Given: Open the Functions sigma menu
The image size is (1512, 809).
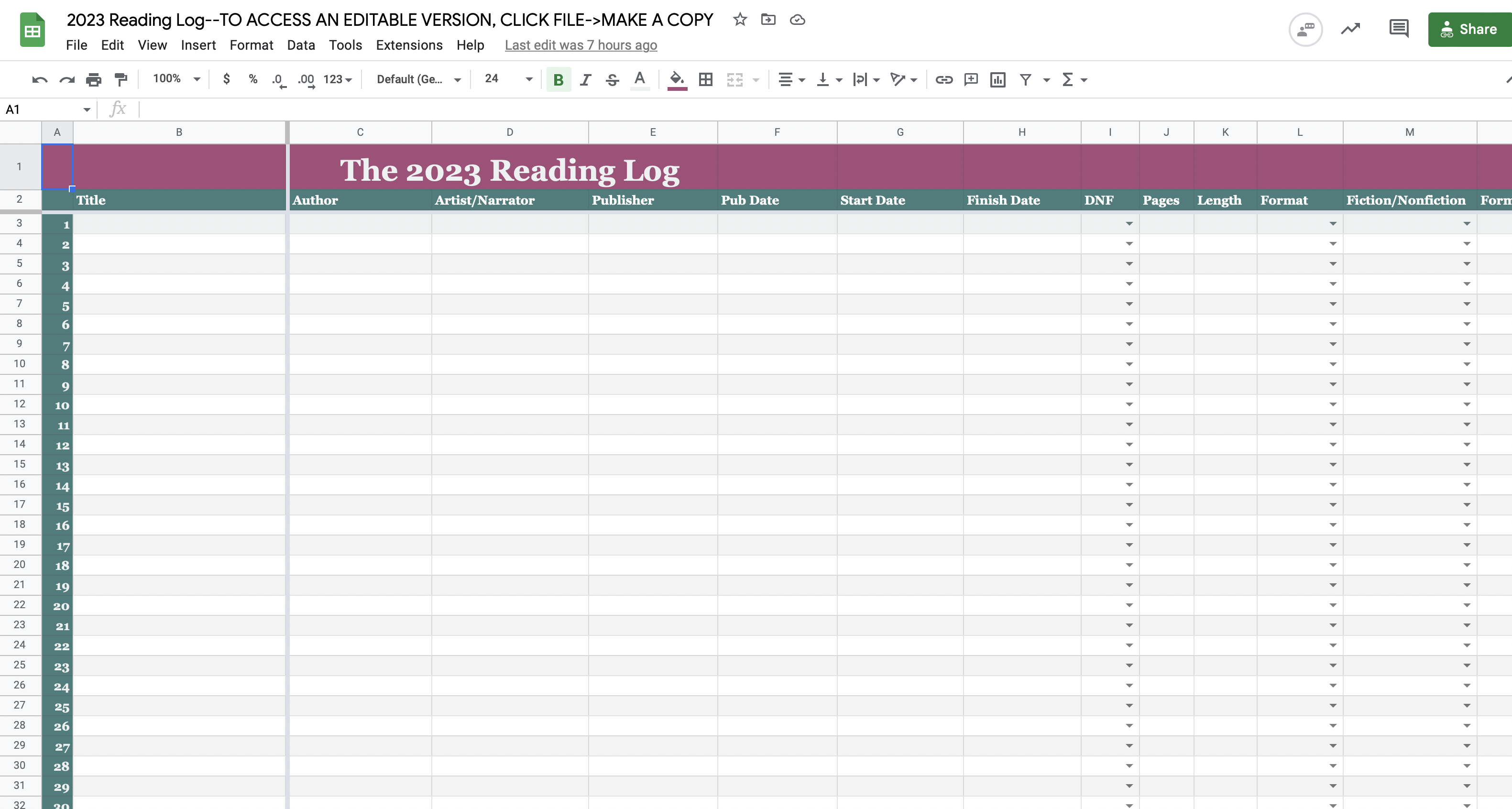Looking at the screenshot, I should pyautogui.click(x=1074, y=79).
